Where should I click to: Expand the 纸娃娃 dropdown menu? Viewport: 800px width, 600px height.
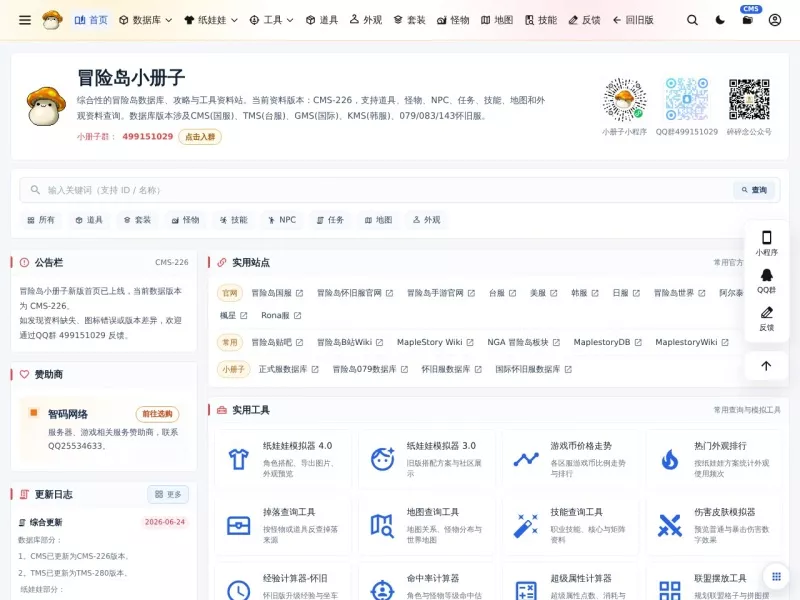211,20
